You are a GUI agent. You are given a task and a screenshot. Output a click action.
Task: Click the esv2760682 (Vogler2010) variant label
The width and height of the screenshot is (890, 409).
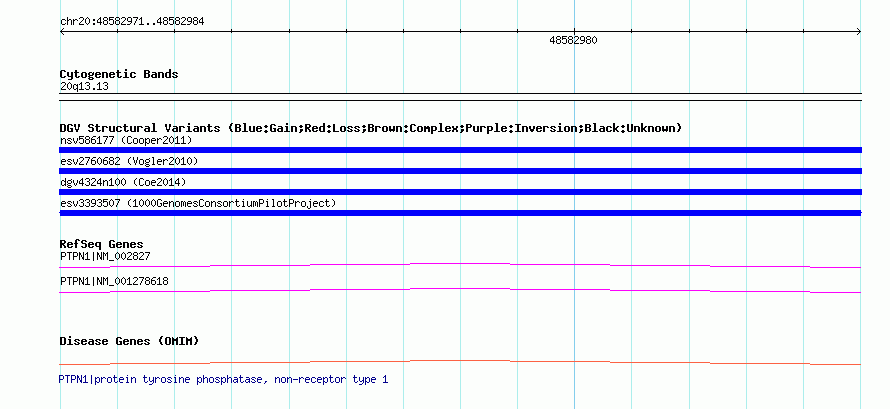click(129, 162)
